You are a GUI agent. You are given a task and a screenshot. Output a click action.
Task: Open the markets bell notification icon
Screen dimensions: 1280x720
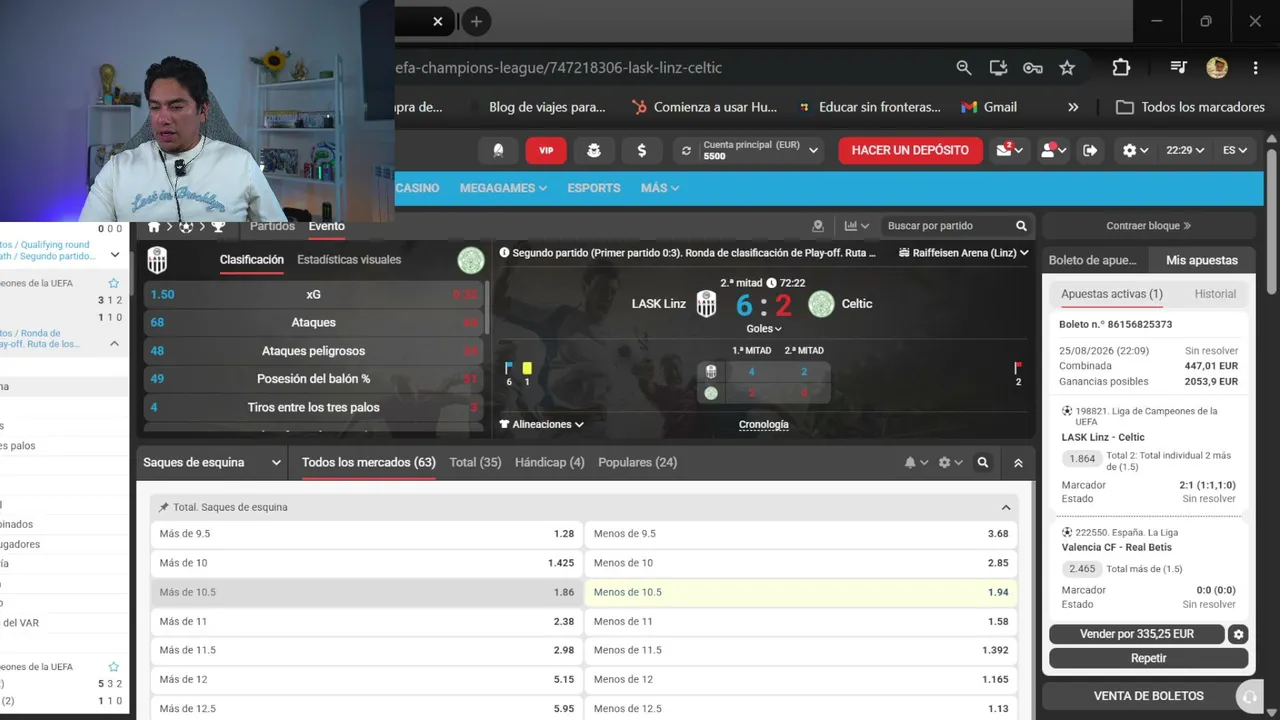click(914, 463)
